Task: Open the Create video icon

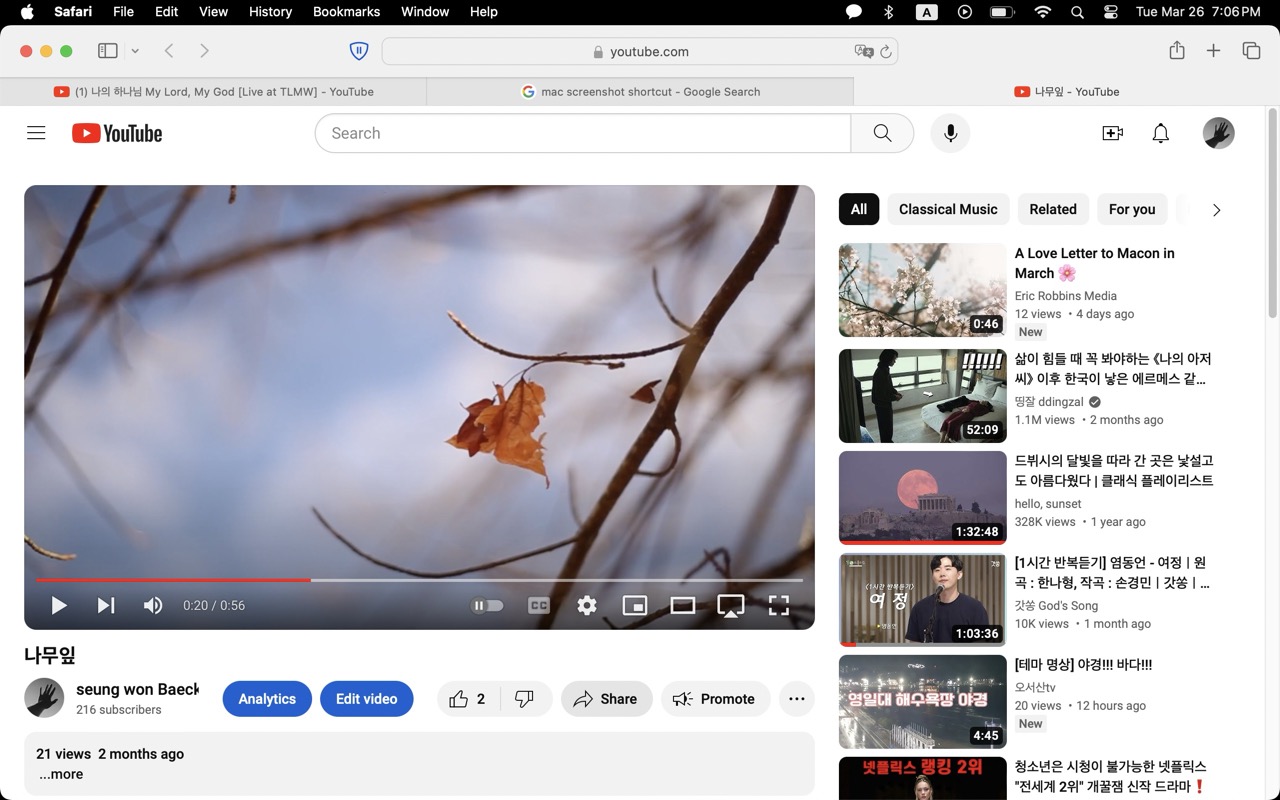Action: [x=1112, y=133]
